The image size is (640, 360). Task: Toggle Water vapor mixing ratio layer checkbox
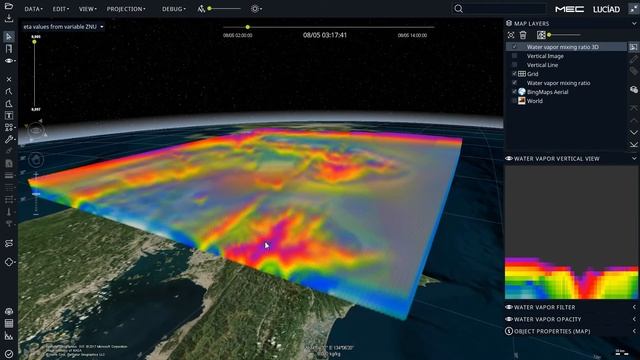pyautogui.click(x=514, y=83)
